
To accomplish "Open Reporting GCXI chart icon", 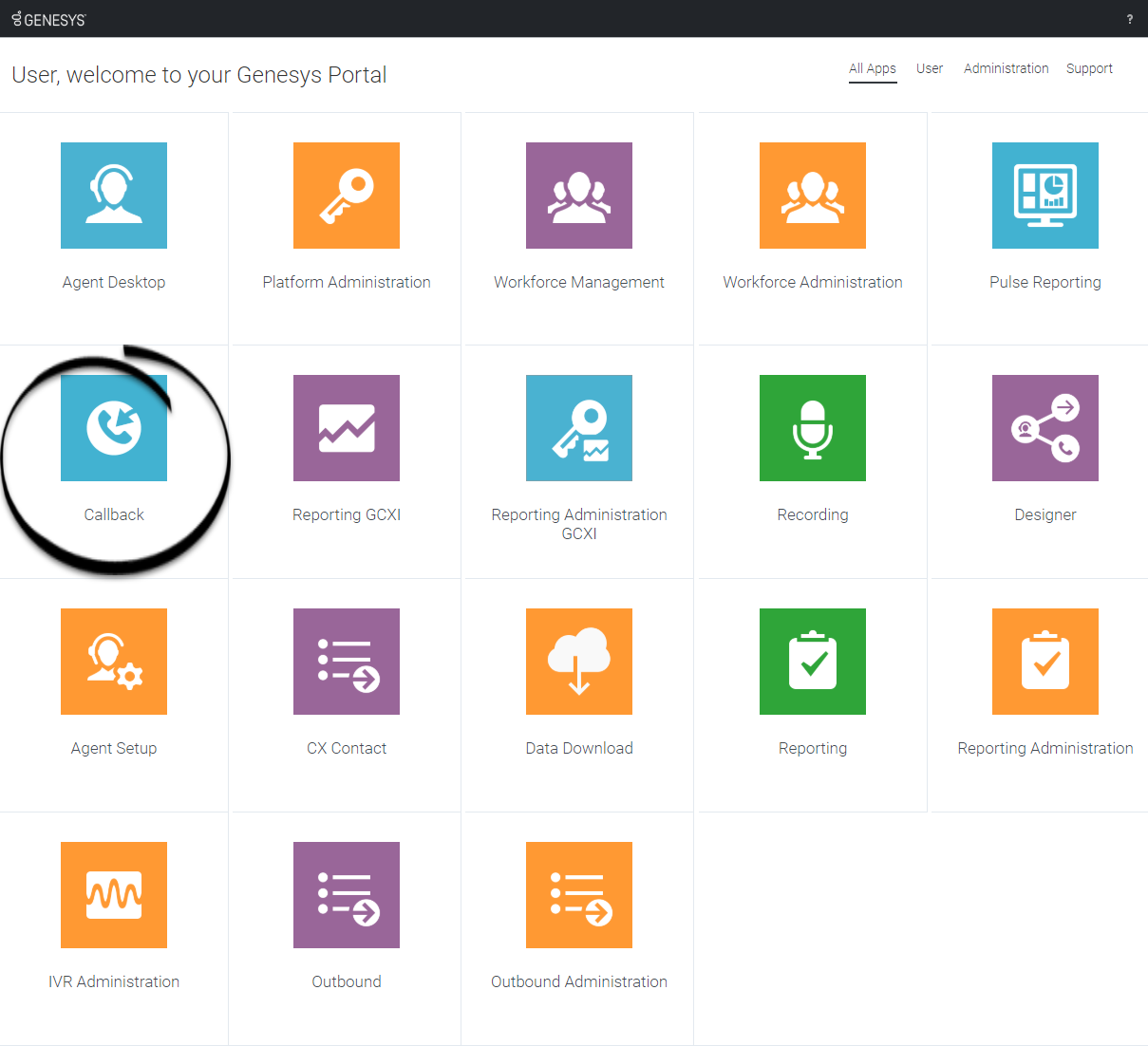I will tap(347, 428).
